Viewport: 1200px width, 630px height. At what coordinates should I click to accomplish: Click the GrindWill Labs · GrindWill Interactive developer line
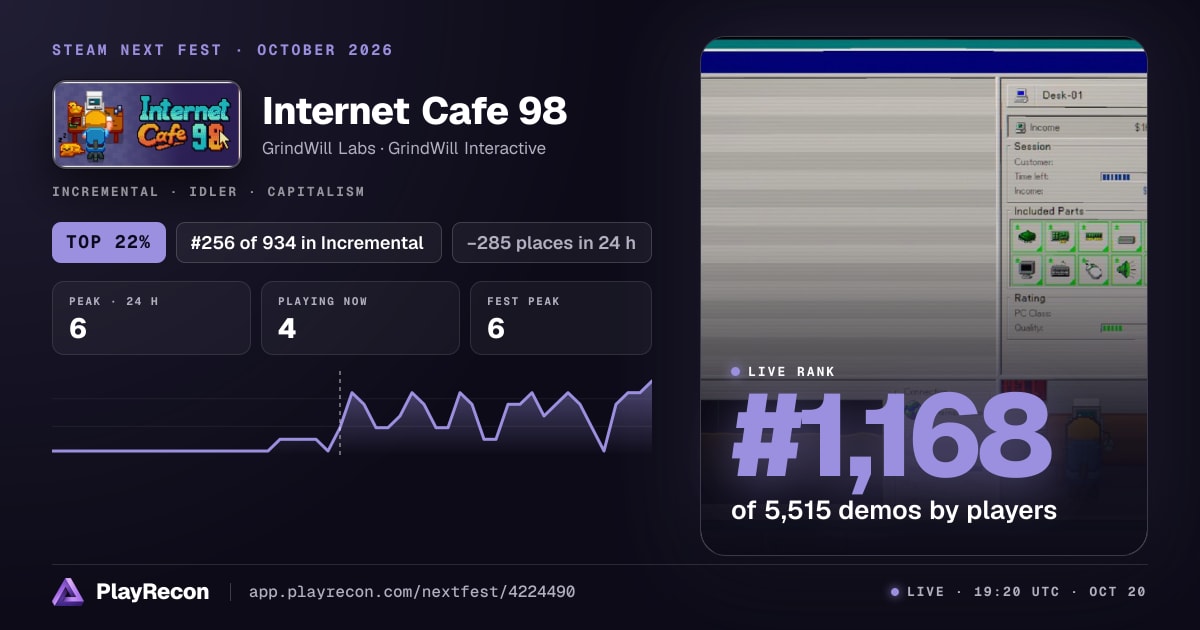pos(404,148)
